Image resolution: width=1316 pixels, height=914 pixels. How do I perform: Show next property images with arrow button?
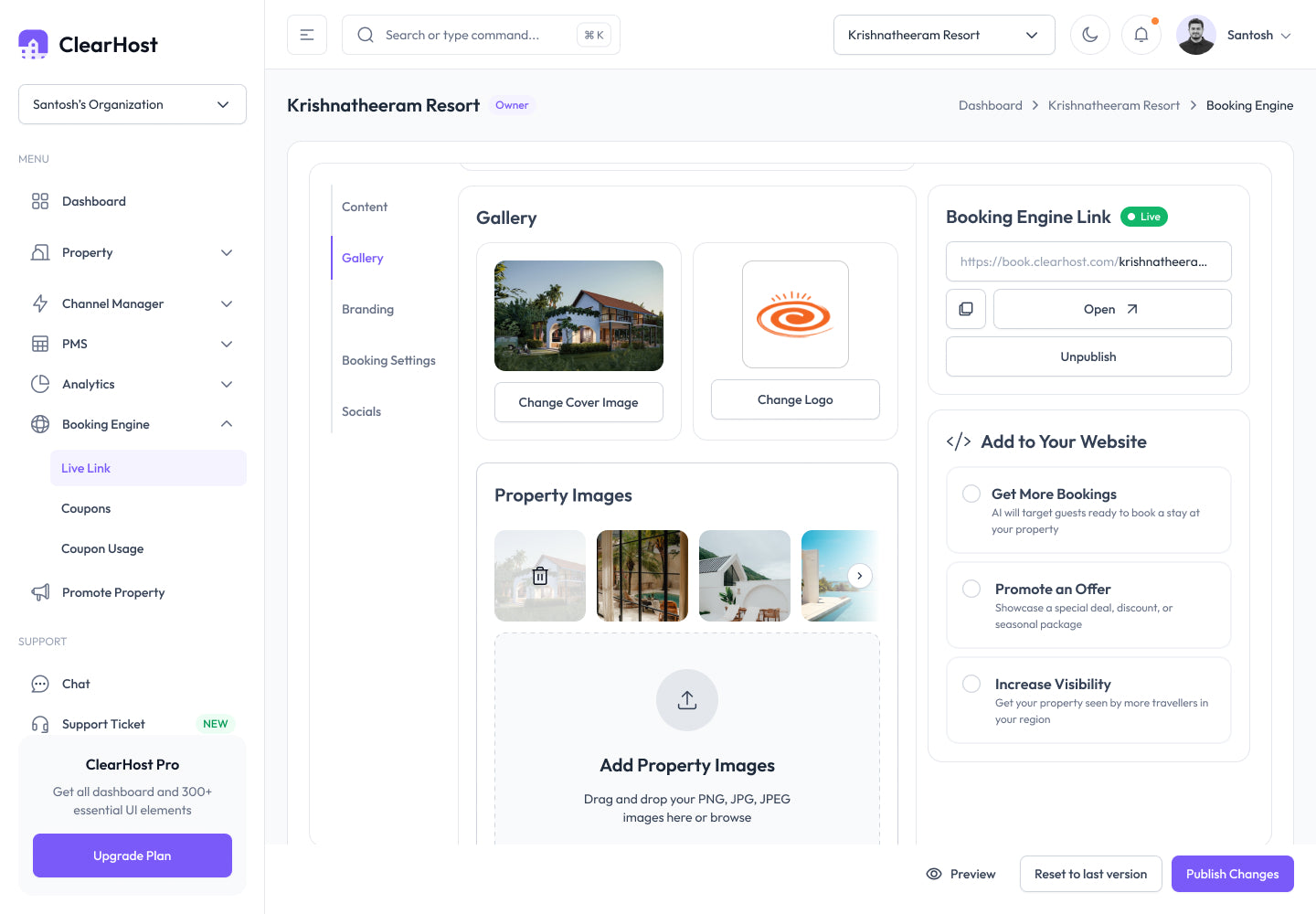click(x=860, y=576)
